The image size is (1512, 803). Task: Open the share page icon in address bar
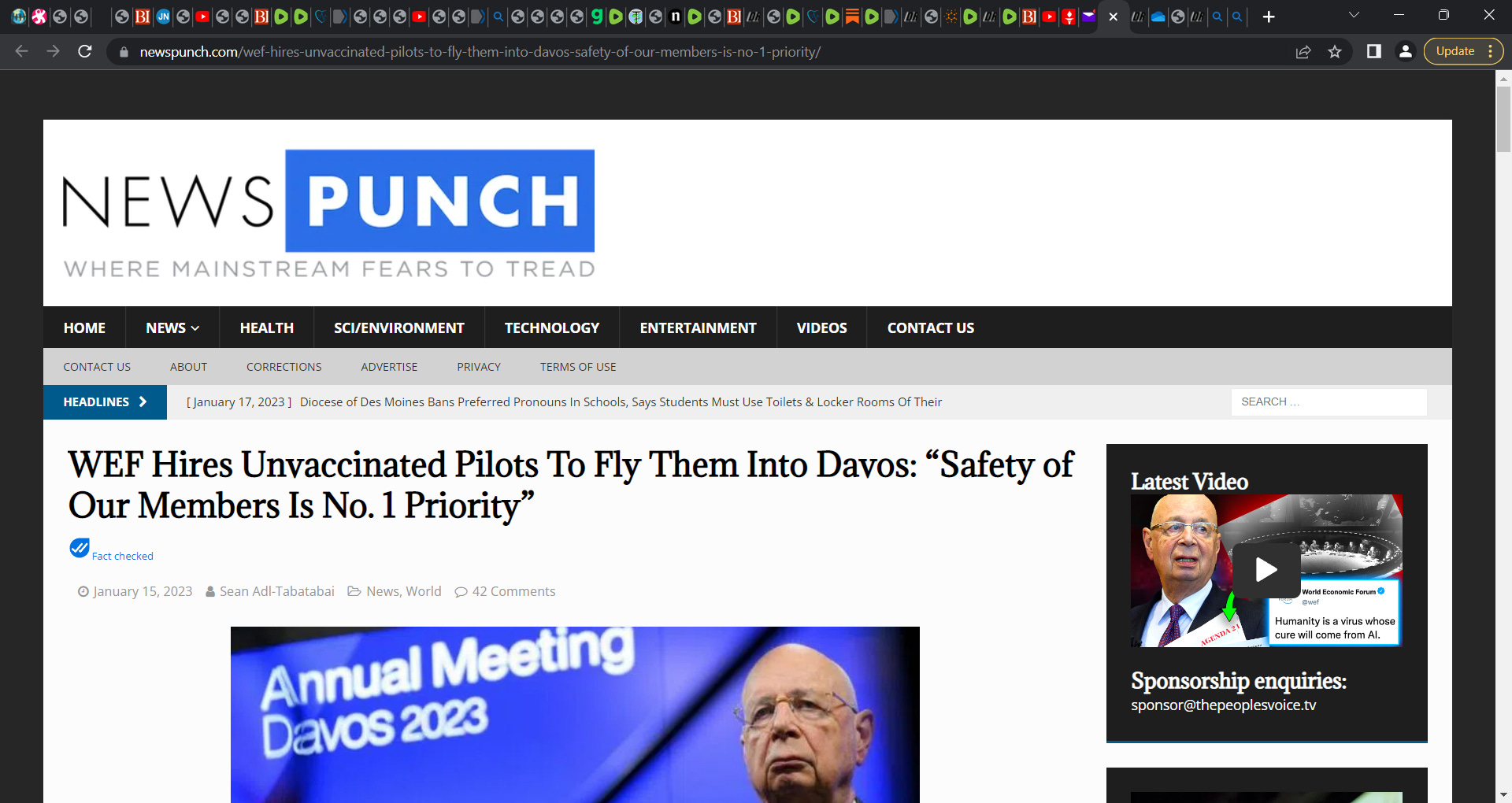1303,51
